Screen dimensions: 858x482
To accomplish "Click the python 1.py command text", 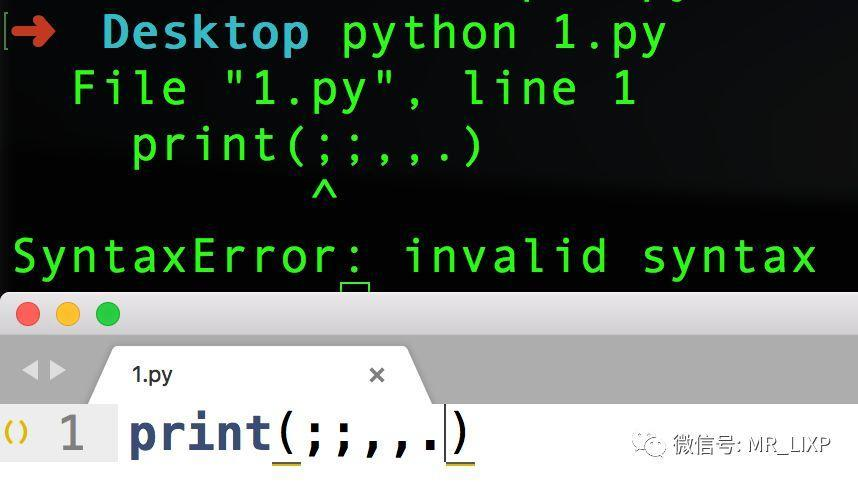I will [504, 35].
